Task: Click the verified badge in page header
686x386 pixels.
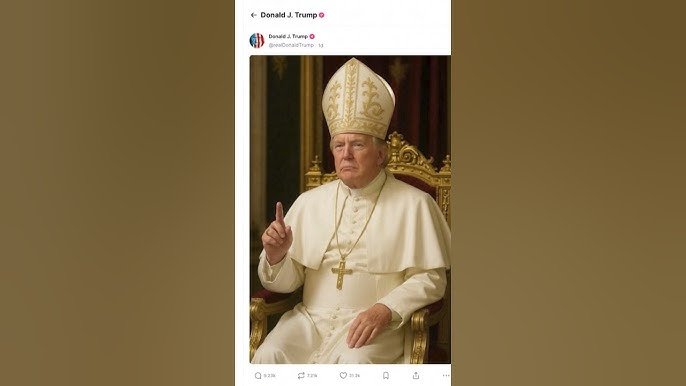Action: click(x=322, y=15)
